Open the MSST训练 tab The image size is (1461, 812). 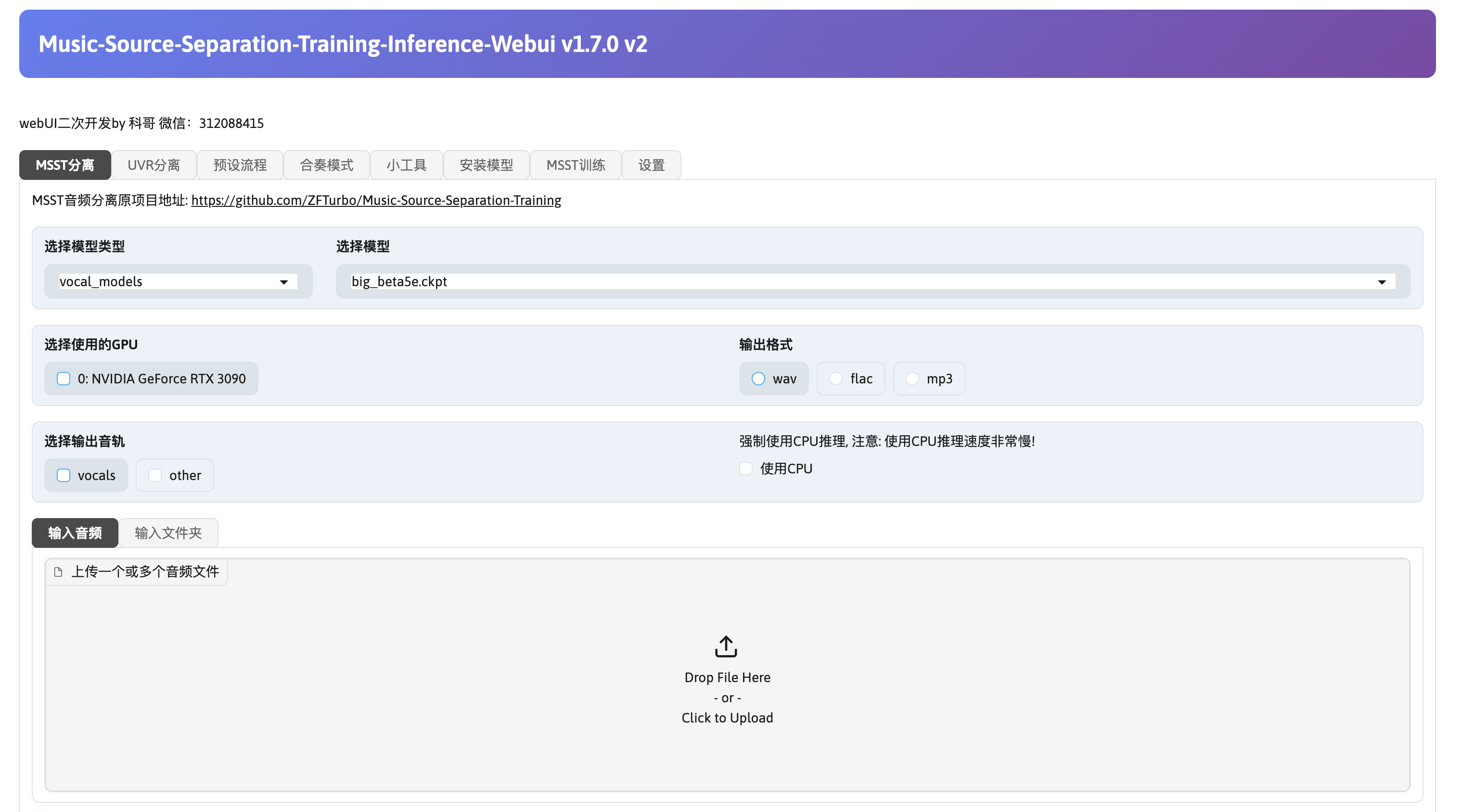tap(575, 165)
